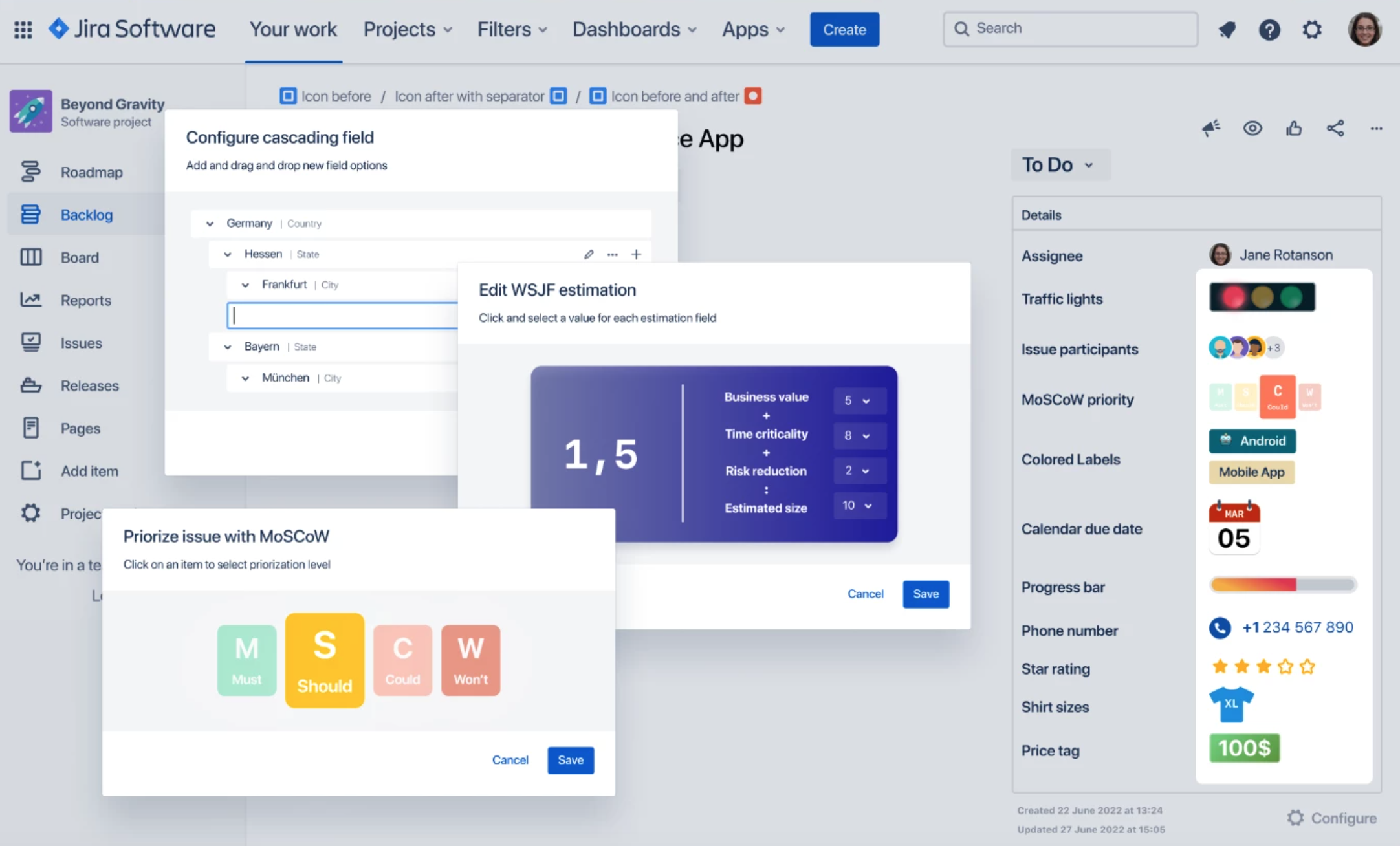The height and width of the screenshot is (846, 1400).
Task: Open the Dashboards menu
Action: 634,30
